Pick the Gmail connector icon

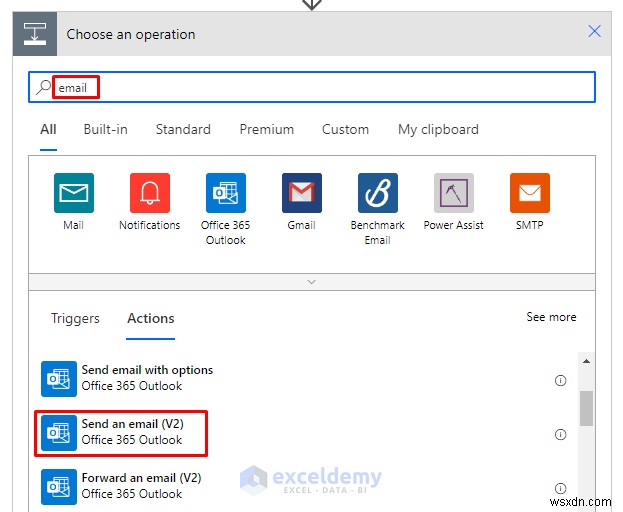tap(302, 193)
